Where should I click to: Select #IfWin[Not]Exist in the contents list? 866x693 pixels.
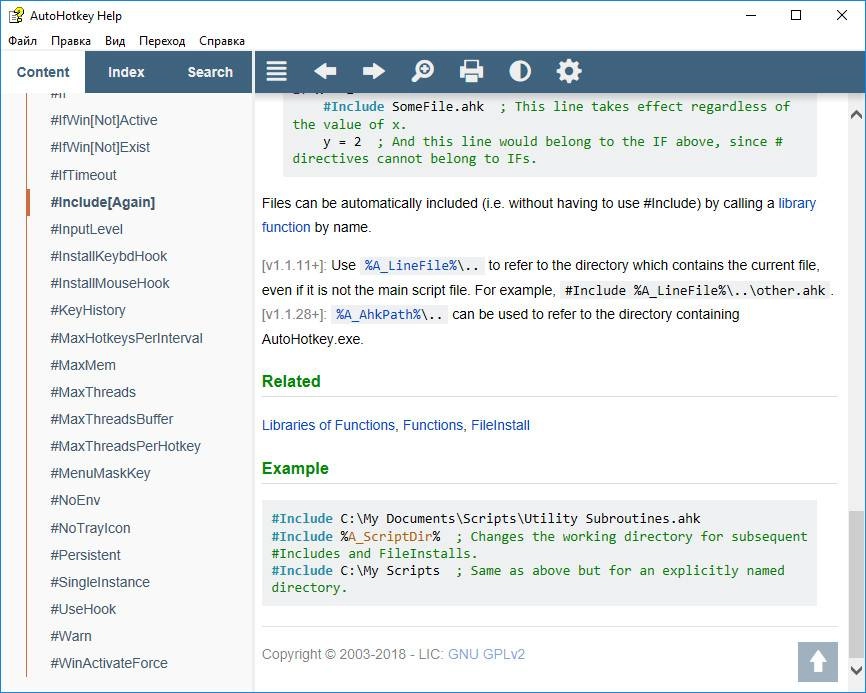coord(100,147)
